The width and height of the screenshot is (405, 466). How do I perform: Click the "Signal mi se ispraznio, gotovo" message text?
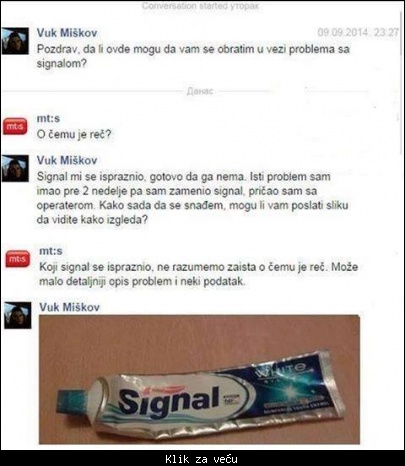pos(193,198)
